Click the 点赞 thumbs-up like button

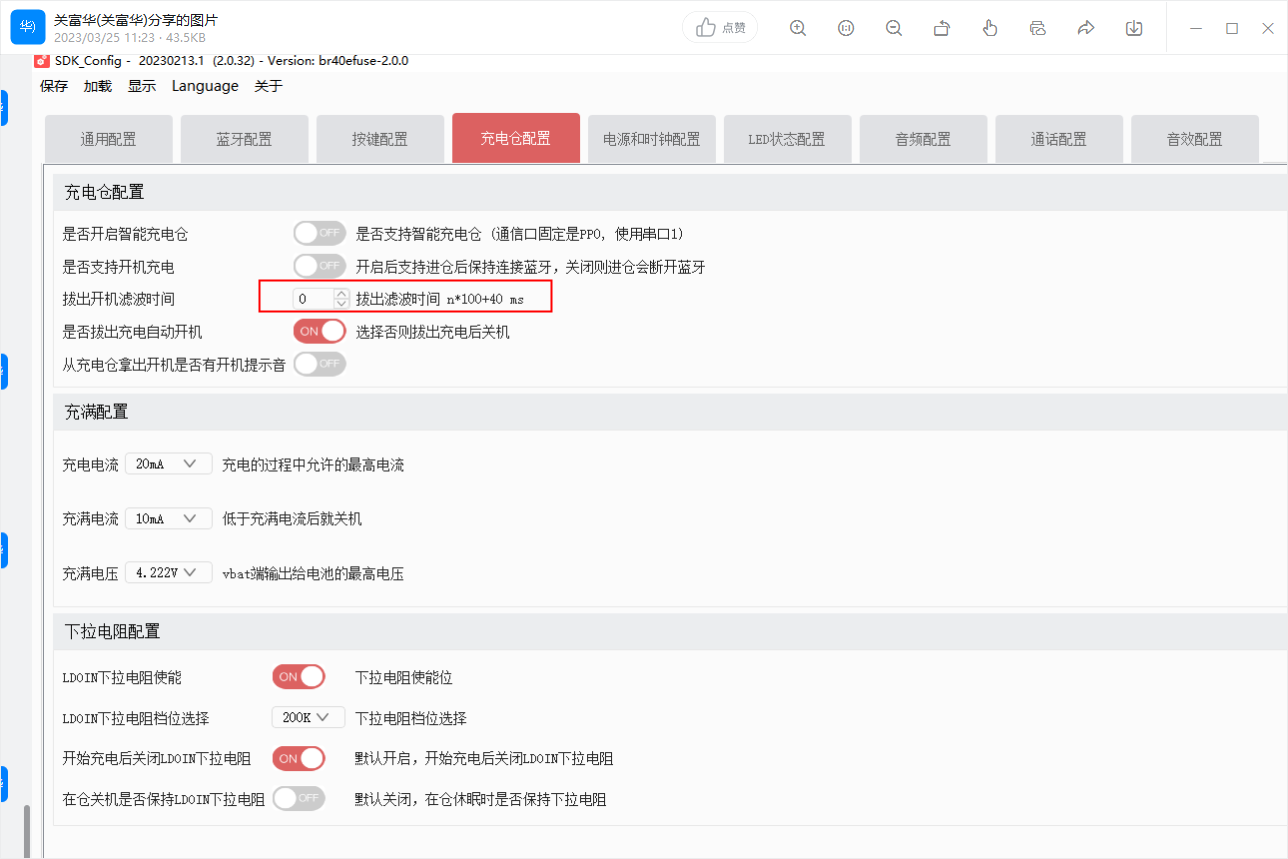pyautogui.click(x=720, y=28)
